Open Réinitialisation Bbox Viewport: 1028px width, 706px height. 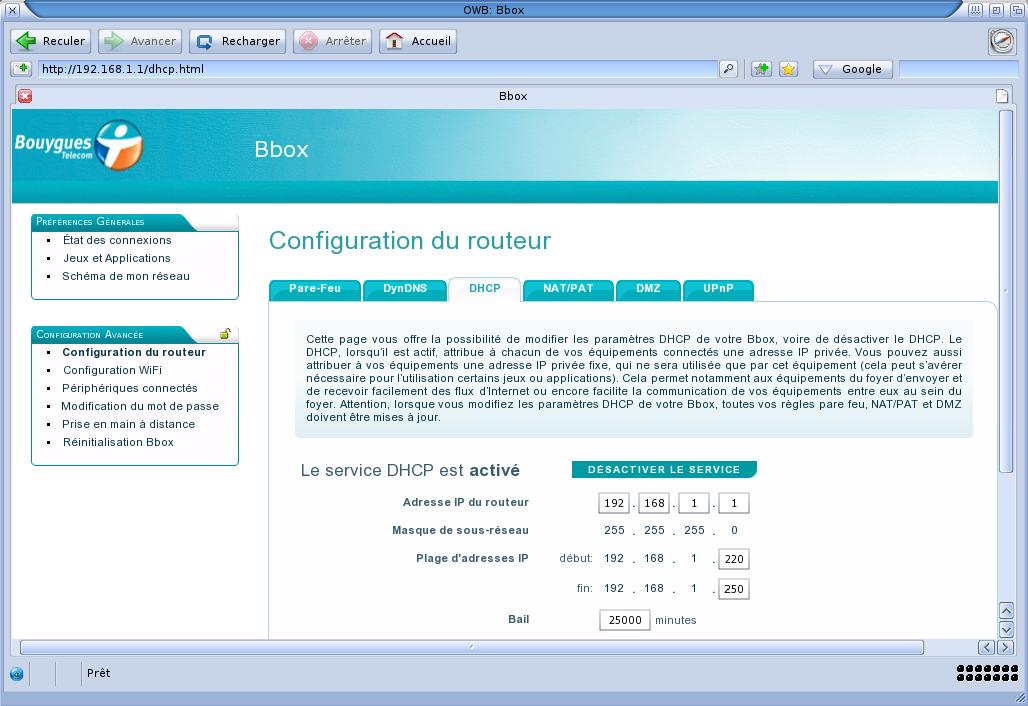[x=118, y=442]
